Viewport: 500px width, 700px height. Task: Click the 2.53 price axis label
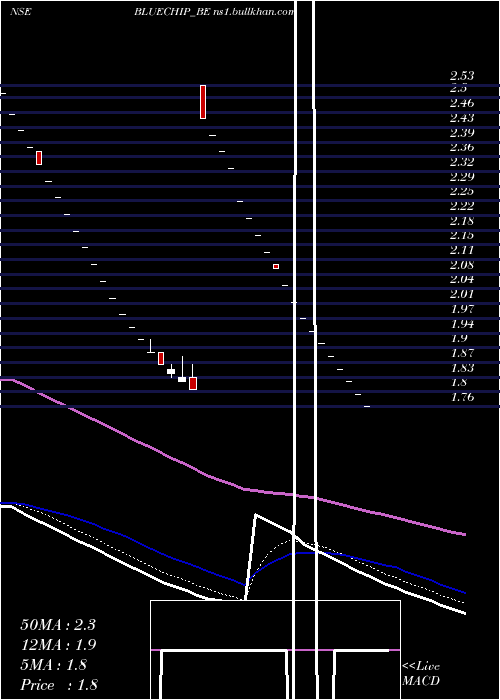click(x=462, y=75)
